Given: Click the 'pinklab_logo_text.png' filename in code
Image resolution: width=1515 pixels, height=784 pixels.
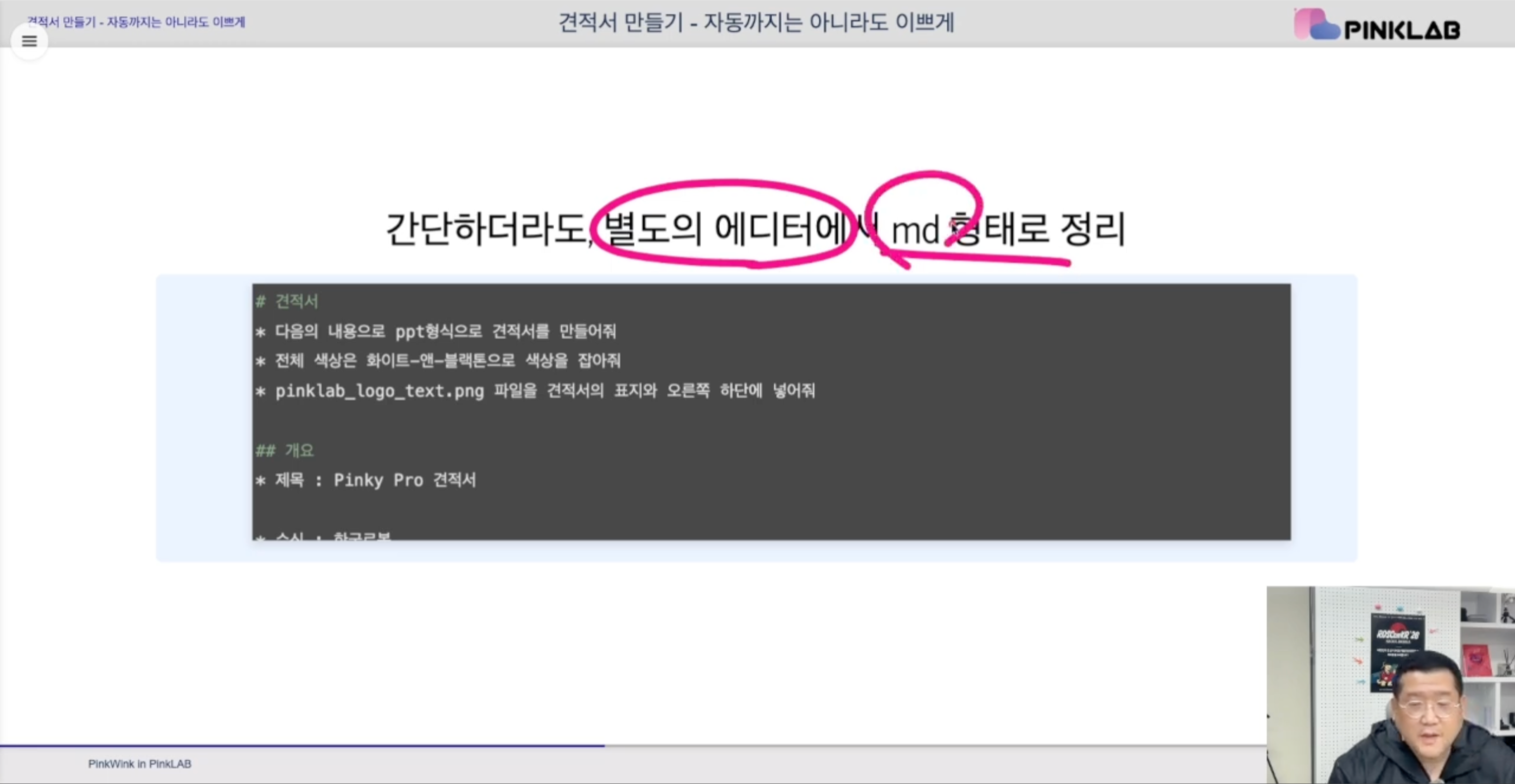Looking at the screenshot, I should pyautogui.click(x=379, y=391).
